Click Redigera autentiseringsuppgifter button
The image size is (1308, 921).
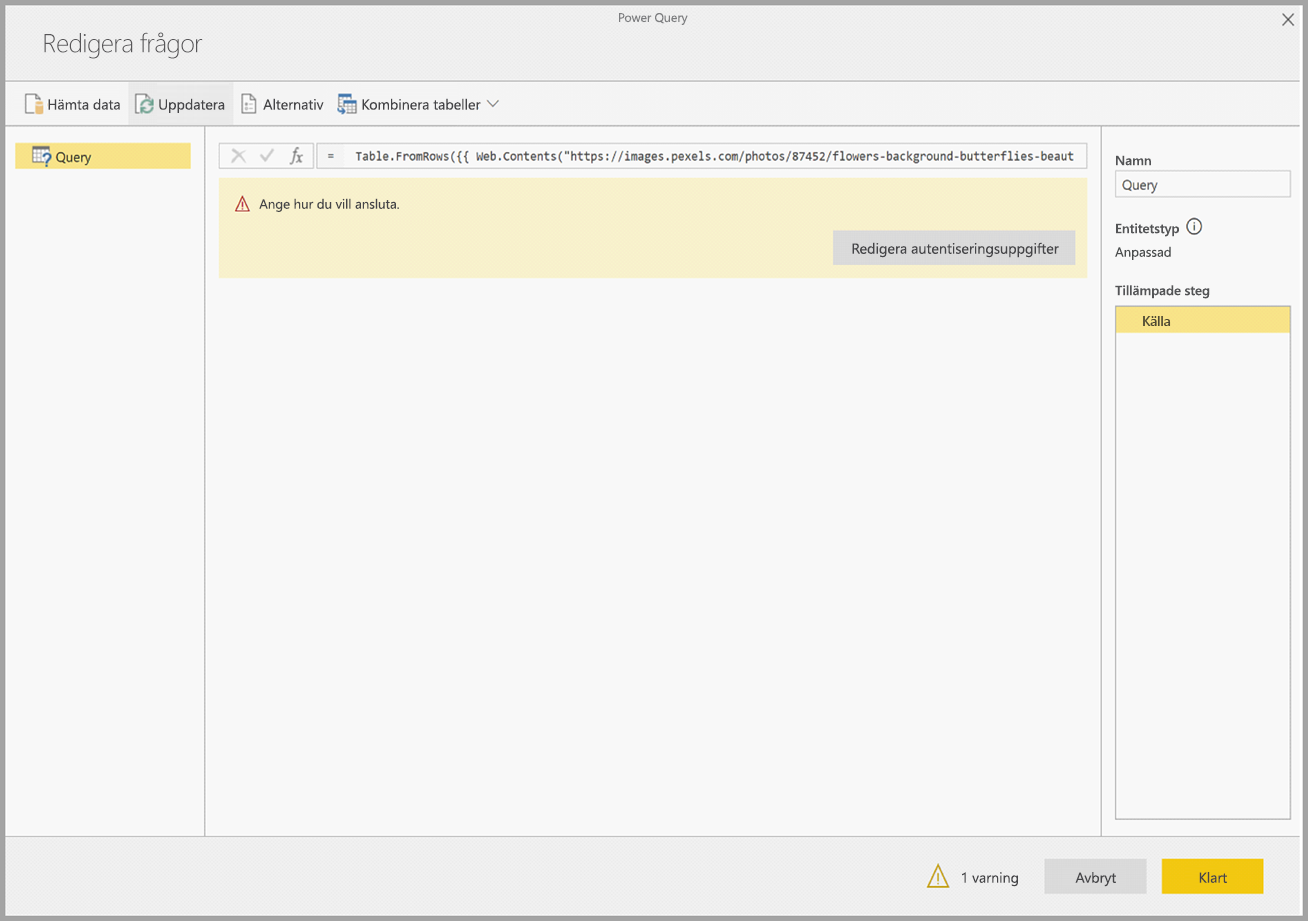pos(954,248)
